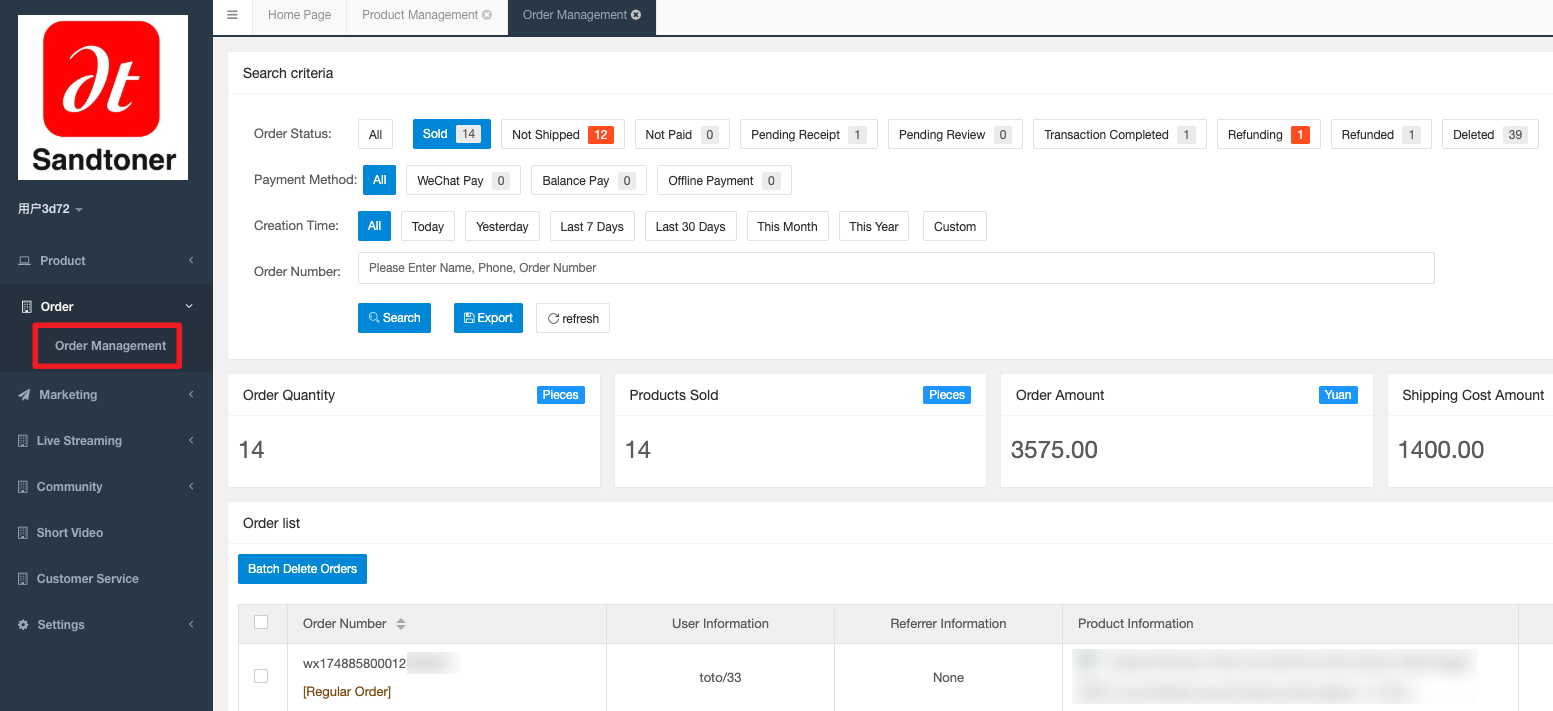The width and height of the screenshot is (1553, 711).
Task: Expand the Live Streaming menu chevron
Action: click(190, 441)
